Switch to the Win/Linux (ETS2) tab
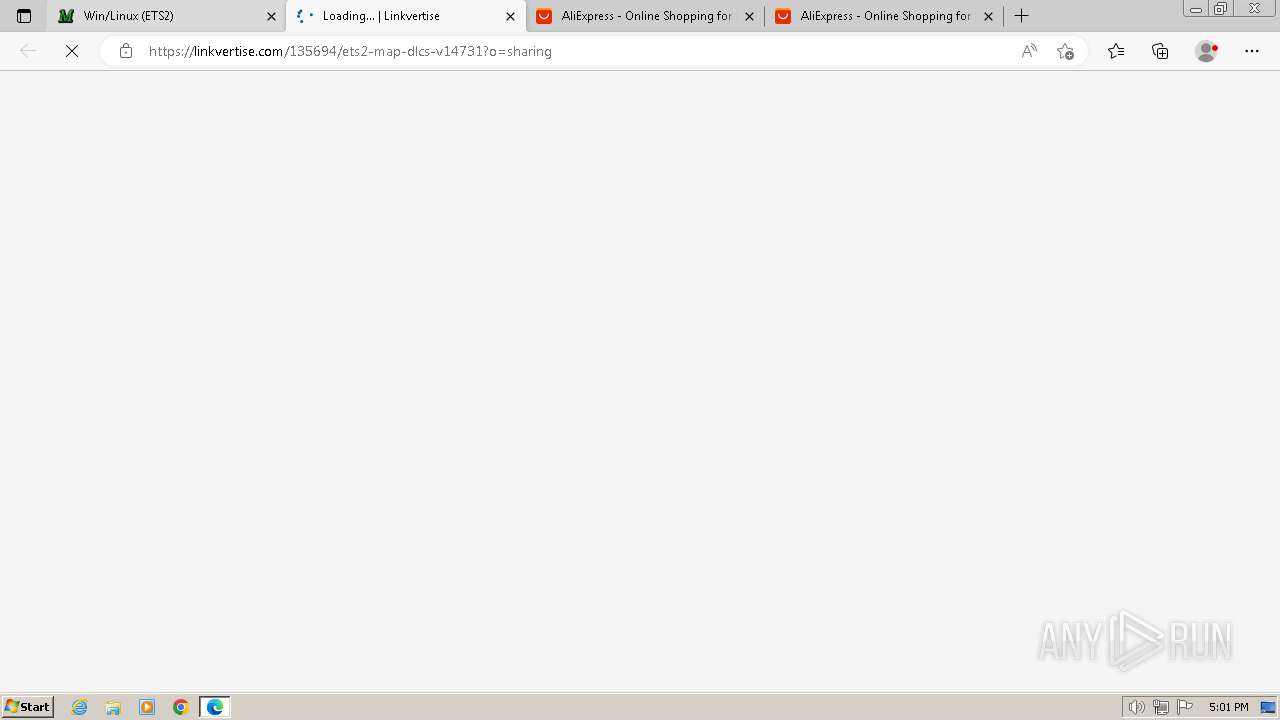Image resolution: width=1280 pixels, height=720 pixels. [x=166, y=16]
